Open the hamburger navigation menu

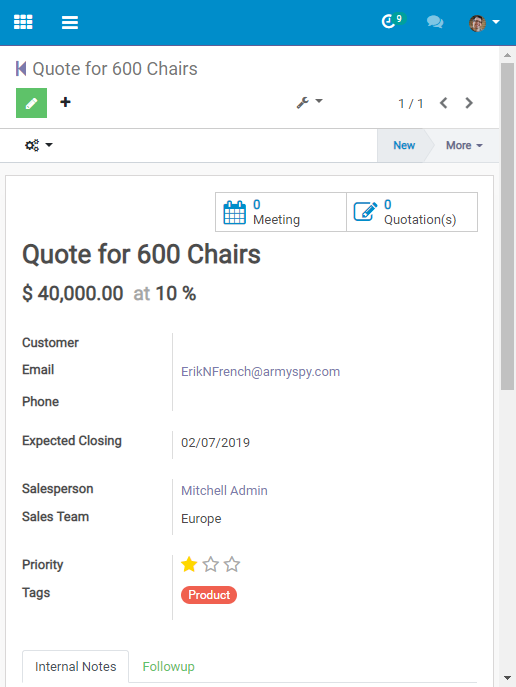pyautogui.click(x=70, y=22)
